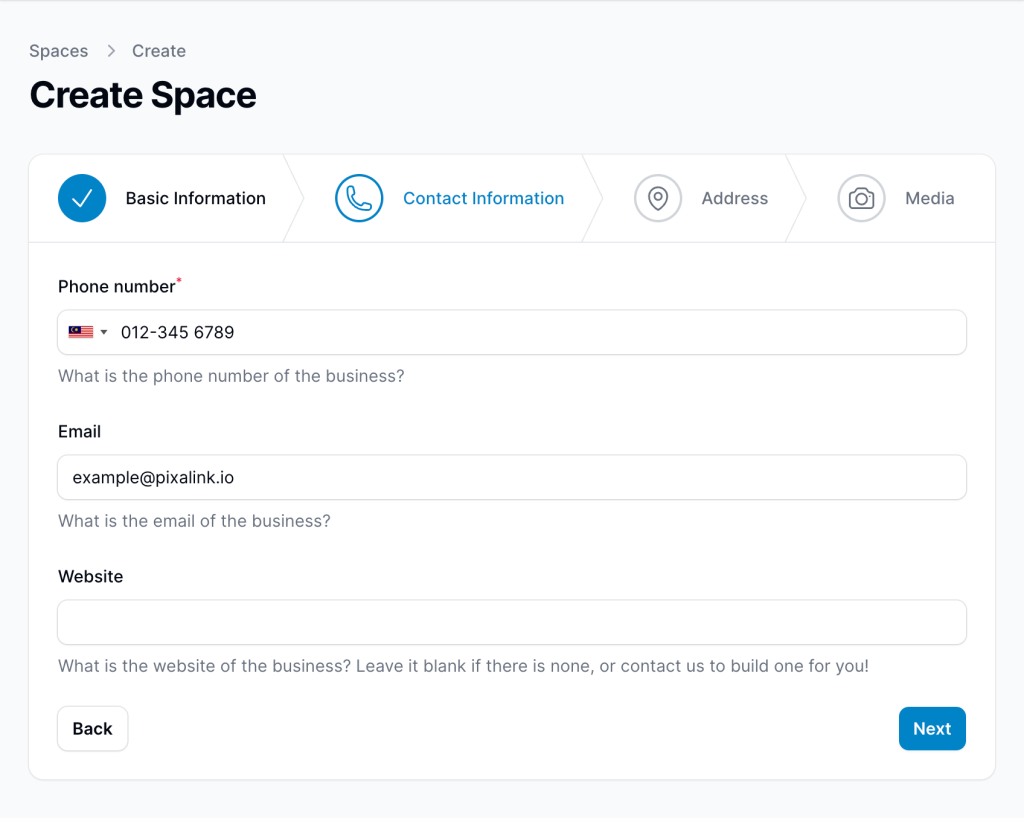
Task: Open the Spaces breadcrumb link
Action: pyautogui.click(x=59, y=51)
